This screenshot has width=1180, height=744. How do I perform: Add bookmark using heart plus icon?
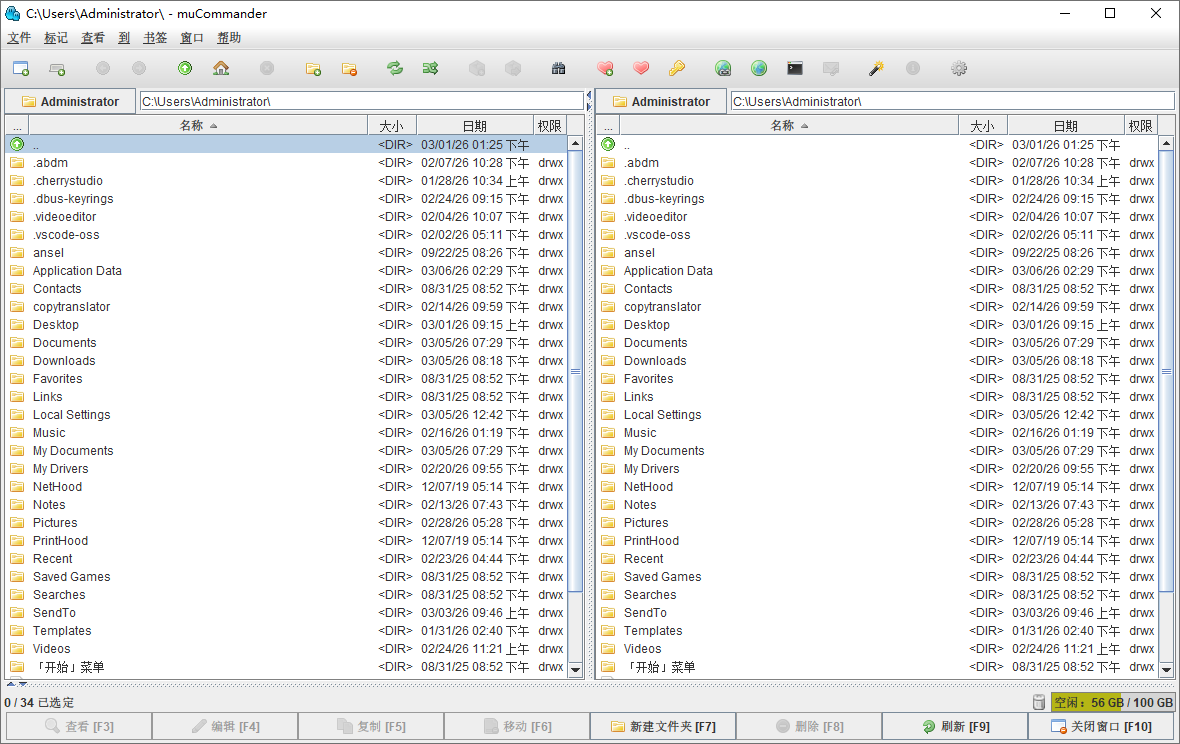click(x=605, y=68)
